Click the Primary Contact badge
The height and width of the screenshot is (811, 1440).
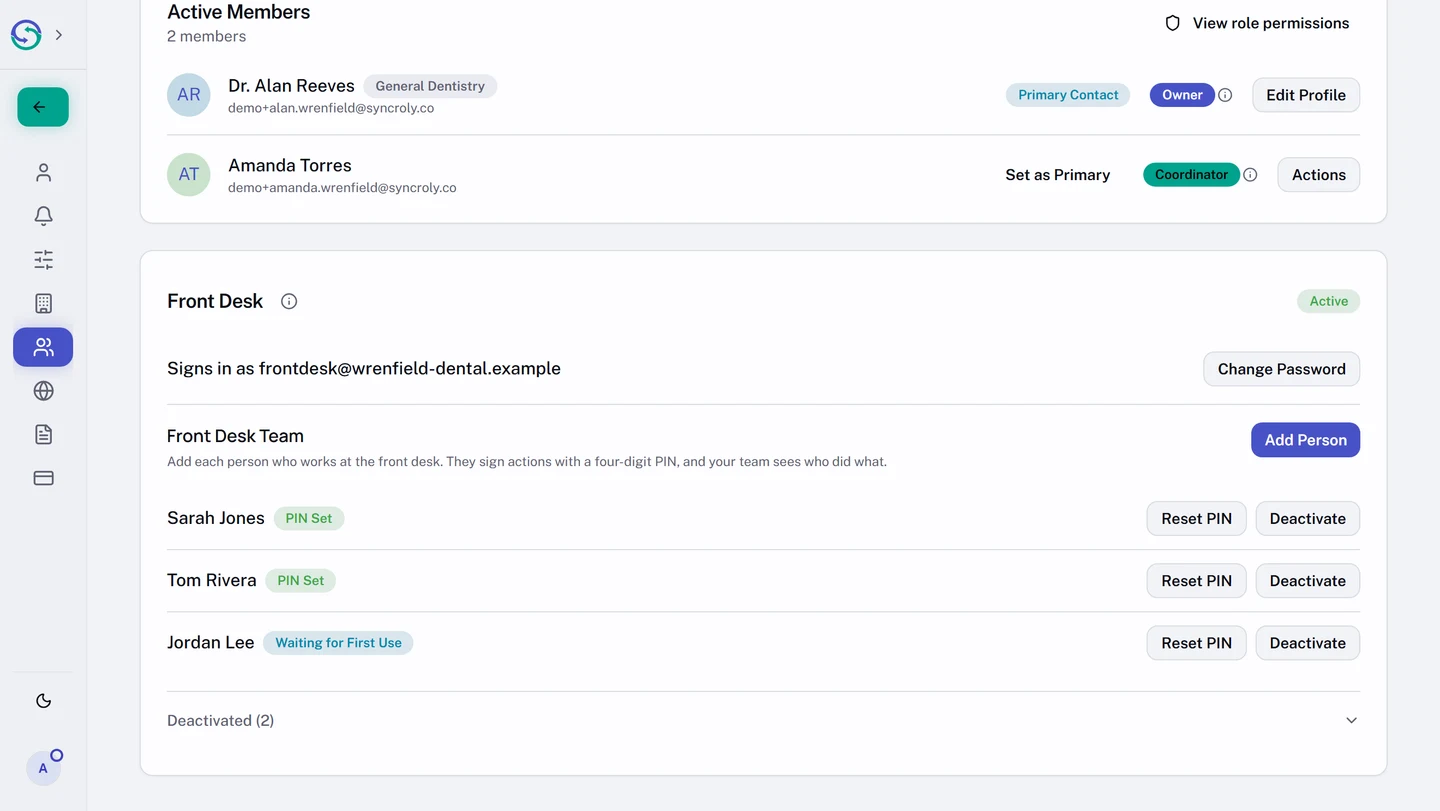pyautogui.click(x=1068, y=95)
